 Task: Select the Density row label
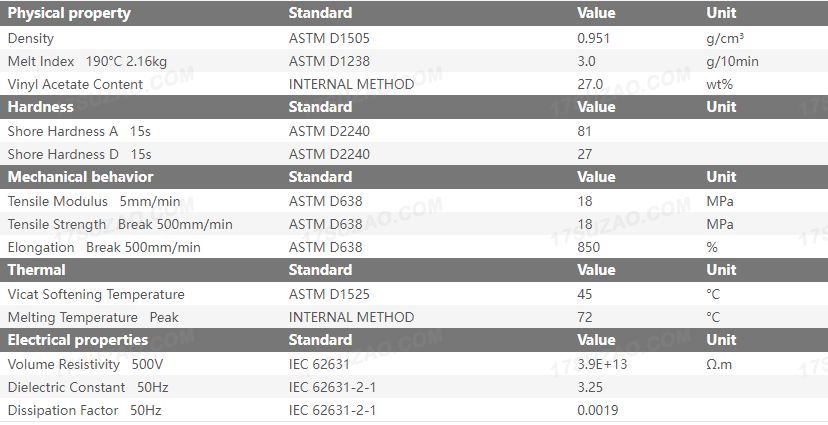click(x=31, y=38)
